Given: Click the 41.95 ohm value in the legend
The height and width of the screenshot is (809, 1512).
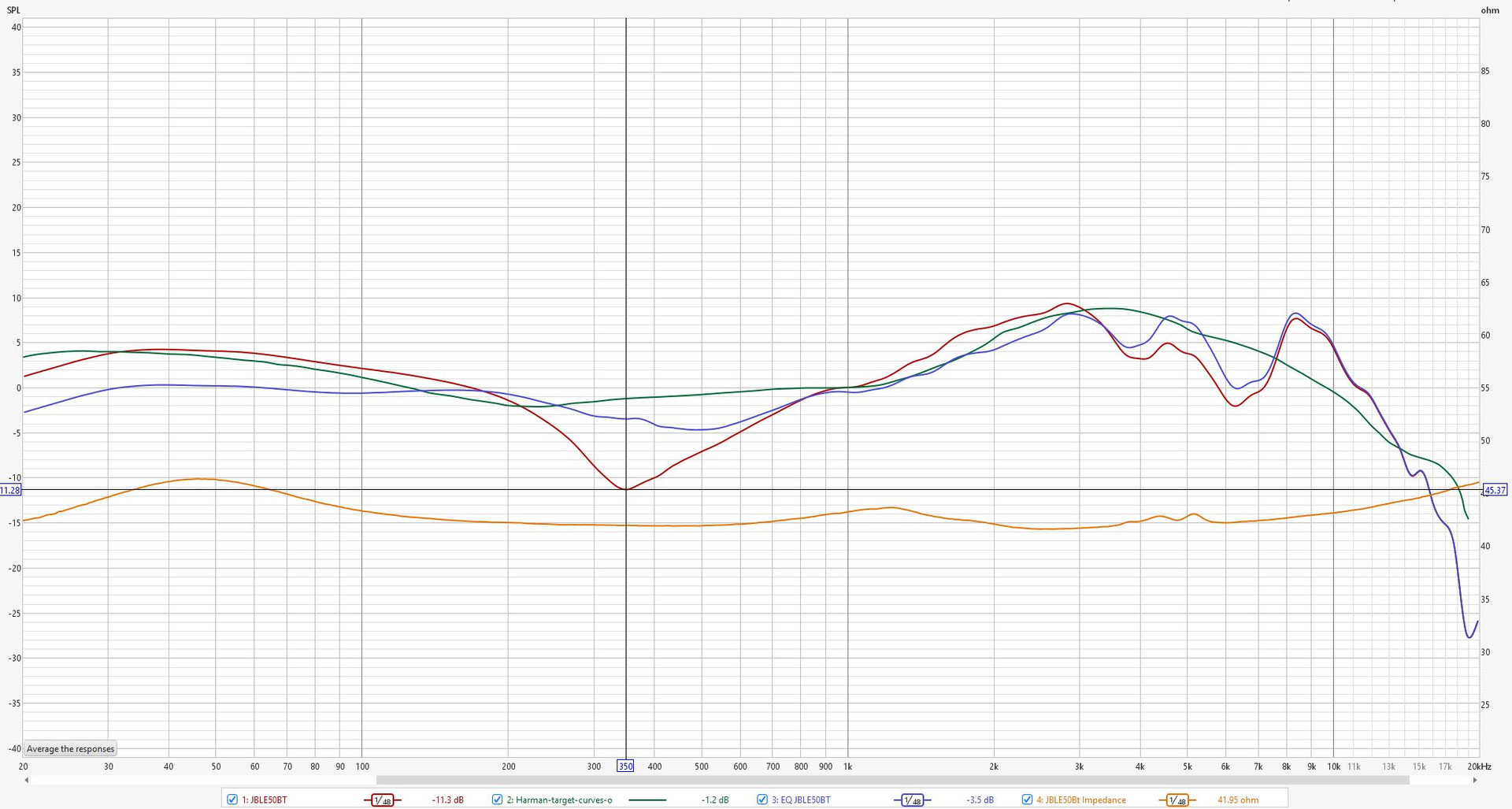Looking at the screenshot, I should coord(1239,800).
